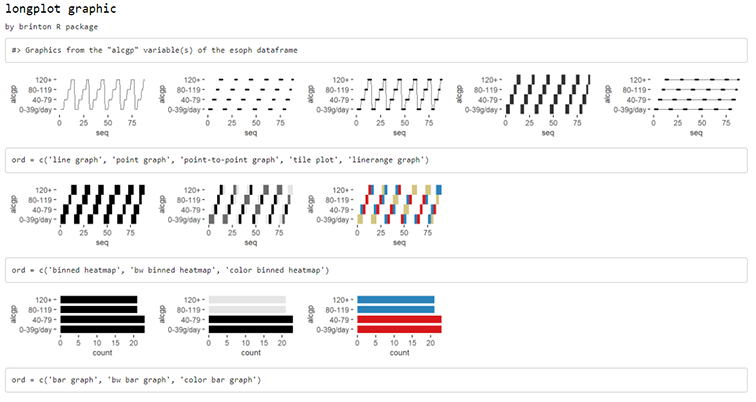Select the bw bar graph plot

pyautogui.click(x=227, y=325)
